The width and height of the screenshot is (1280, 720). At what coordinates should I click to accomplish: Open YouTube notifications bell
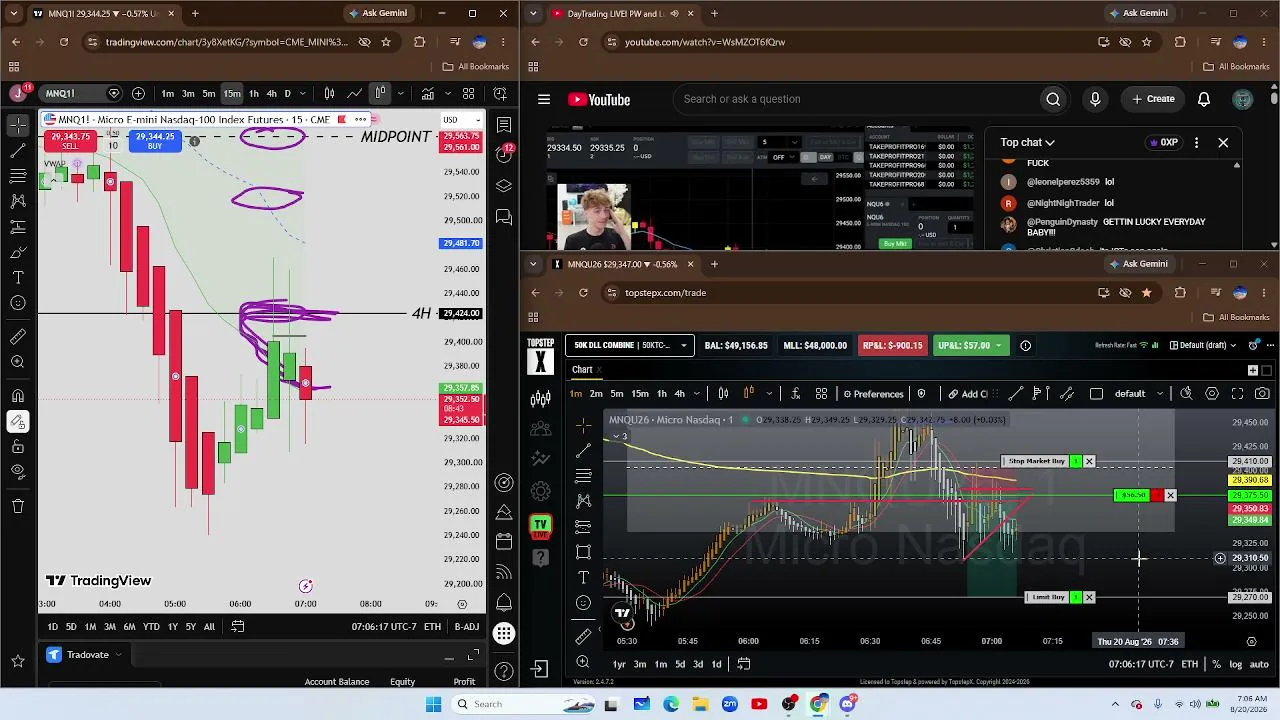pyautogui.click(x=1204, y=99)
